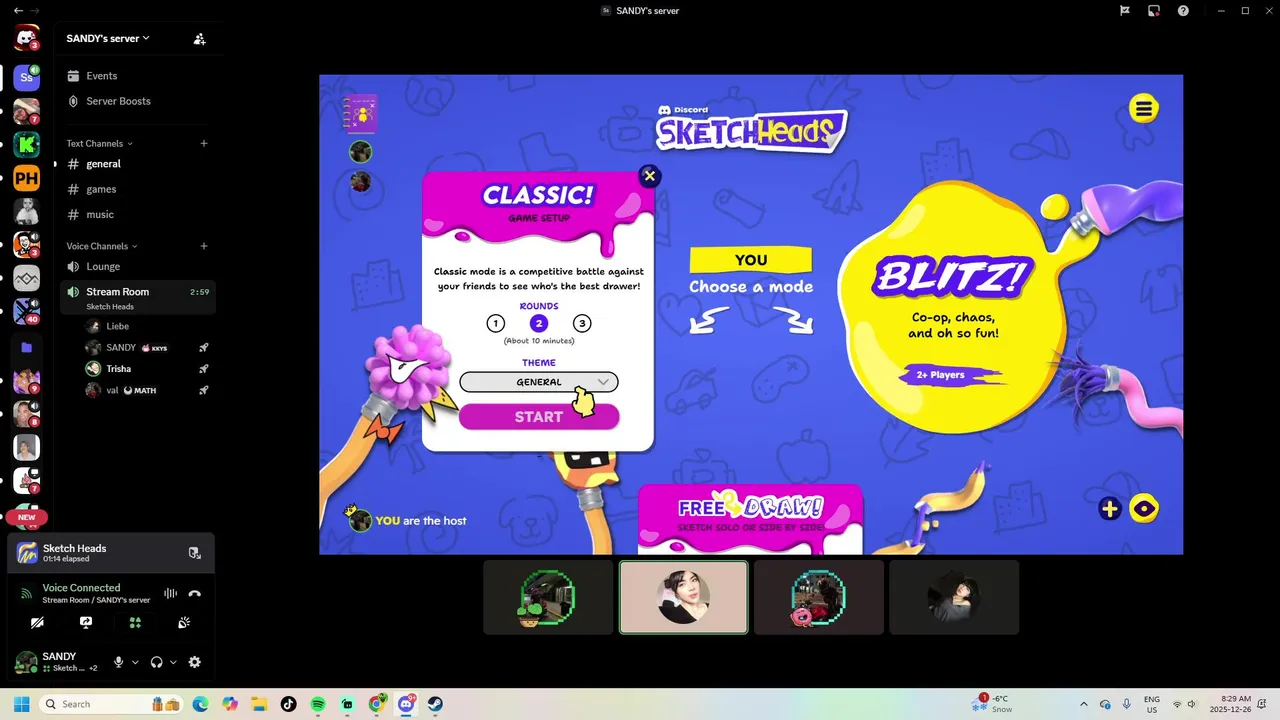Open the green K server icon
This screenshot has height=720, width=1280.
click(x=26, y=145)
